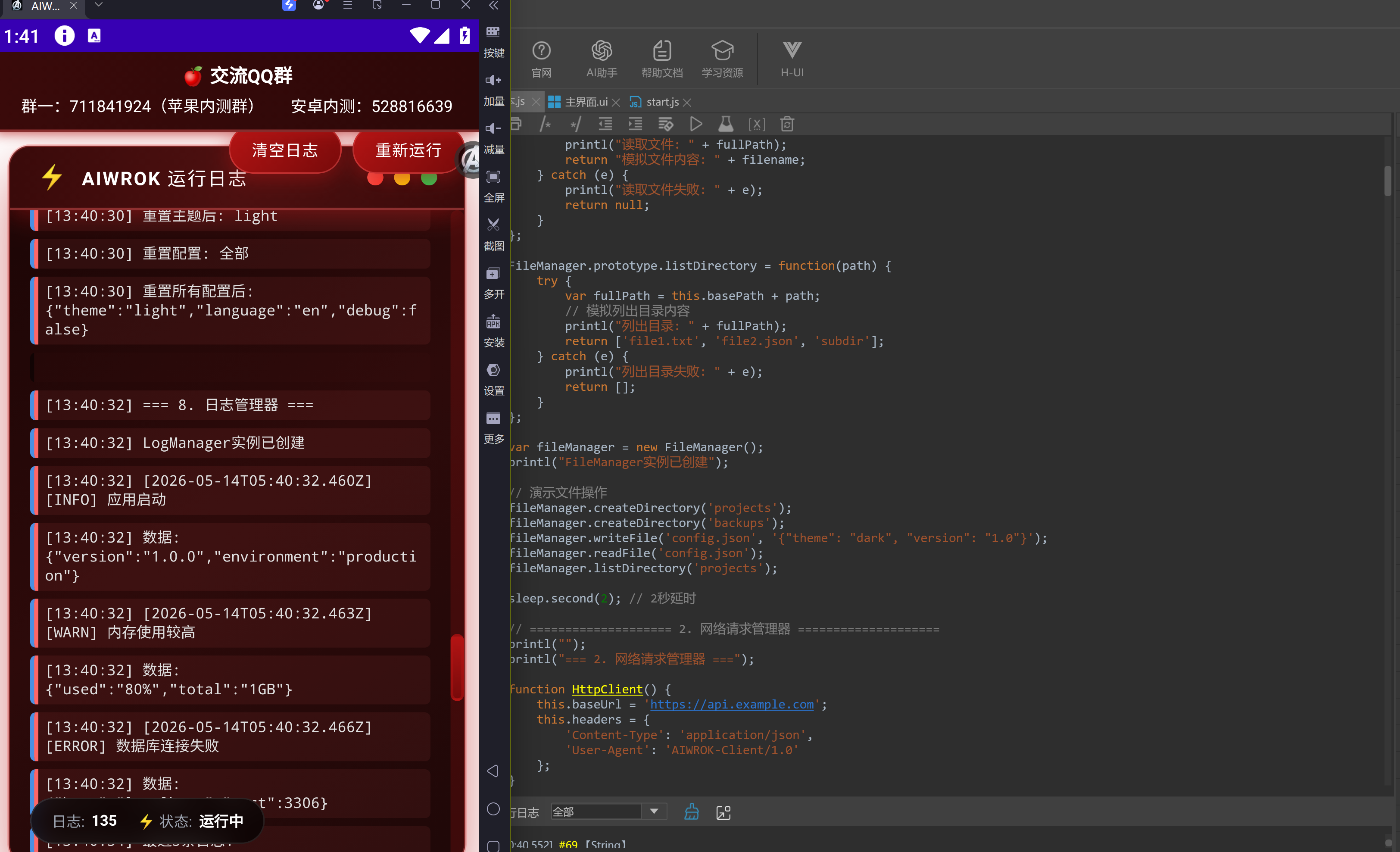Click the red log panel scrollbar thumb
Image resolution: width=1400 pixels, height=852 pixels.
pyautogui.click(x=456, y=667)
